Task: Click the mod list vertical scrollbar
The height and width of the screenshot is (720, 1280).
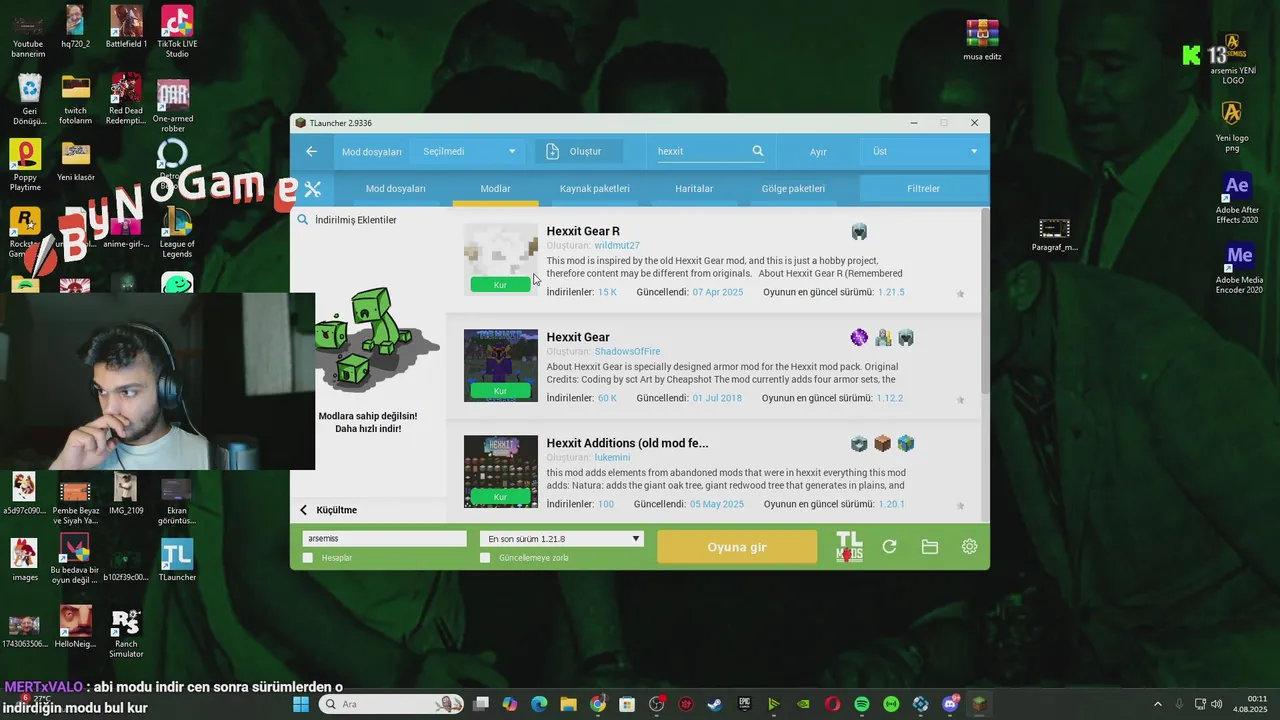Action: [985, 300]
